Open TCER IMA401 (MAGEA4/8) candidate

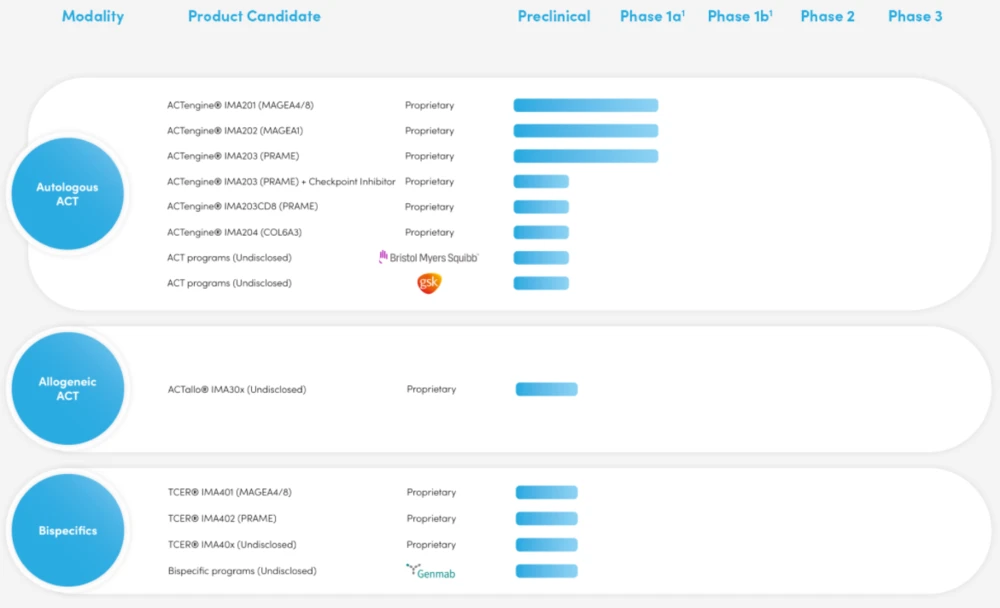pyautogui.click(x=229, y=492)
